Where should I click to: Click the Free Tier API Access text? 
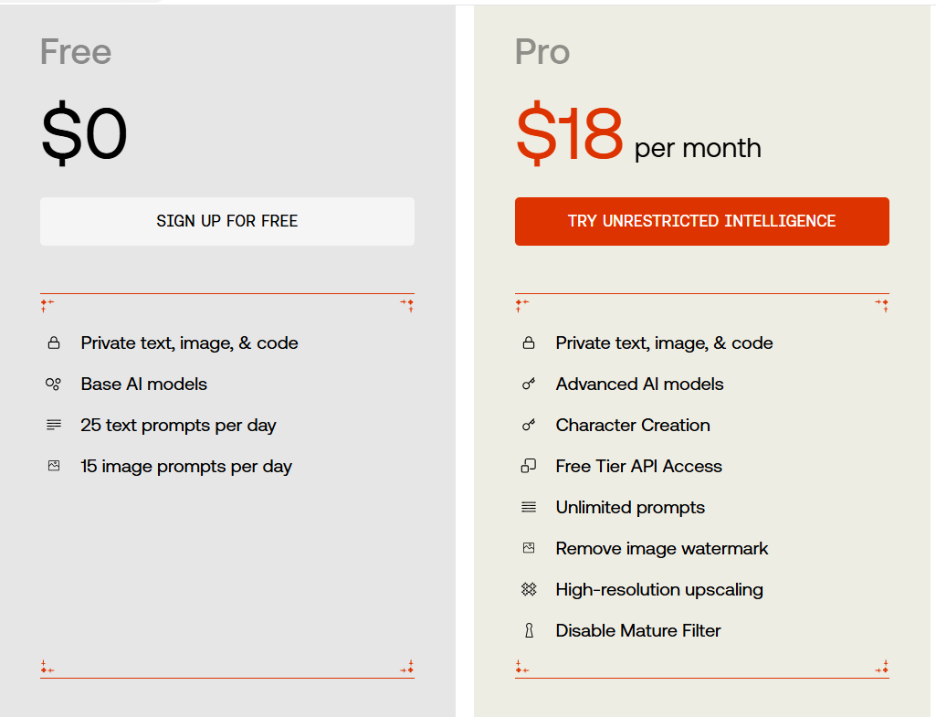(x=639, y=466)
